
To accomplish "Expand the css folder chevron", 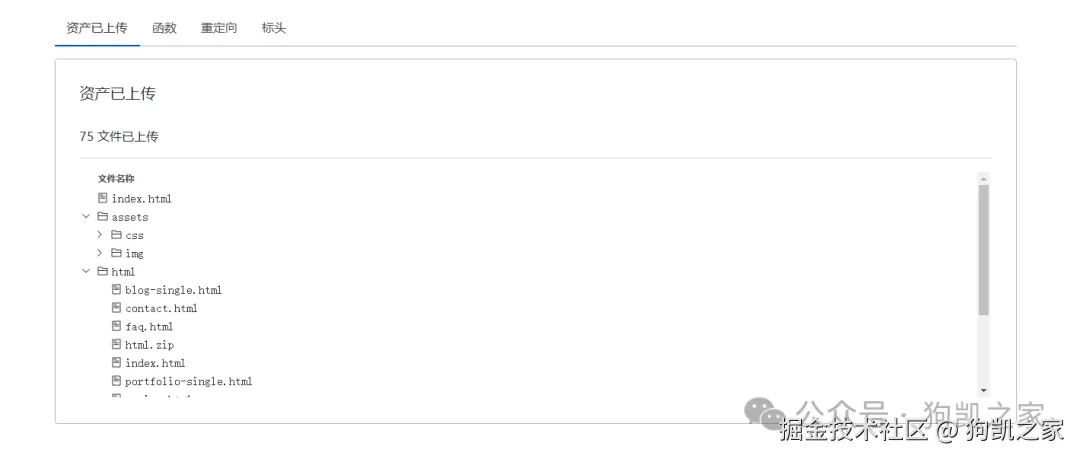I will (x=100, y=235).
